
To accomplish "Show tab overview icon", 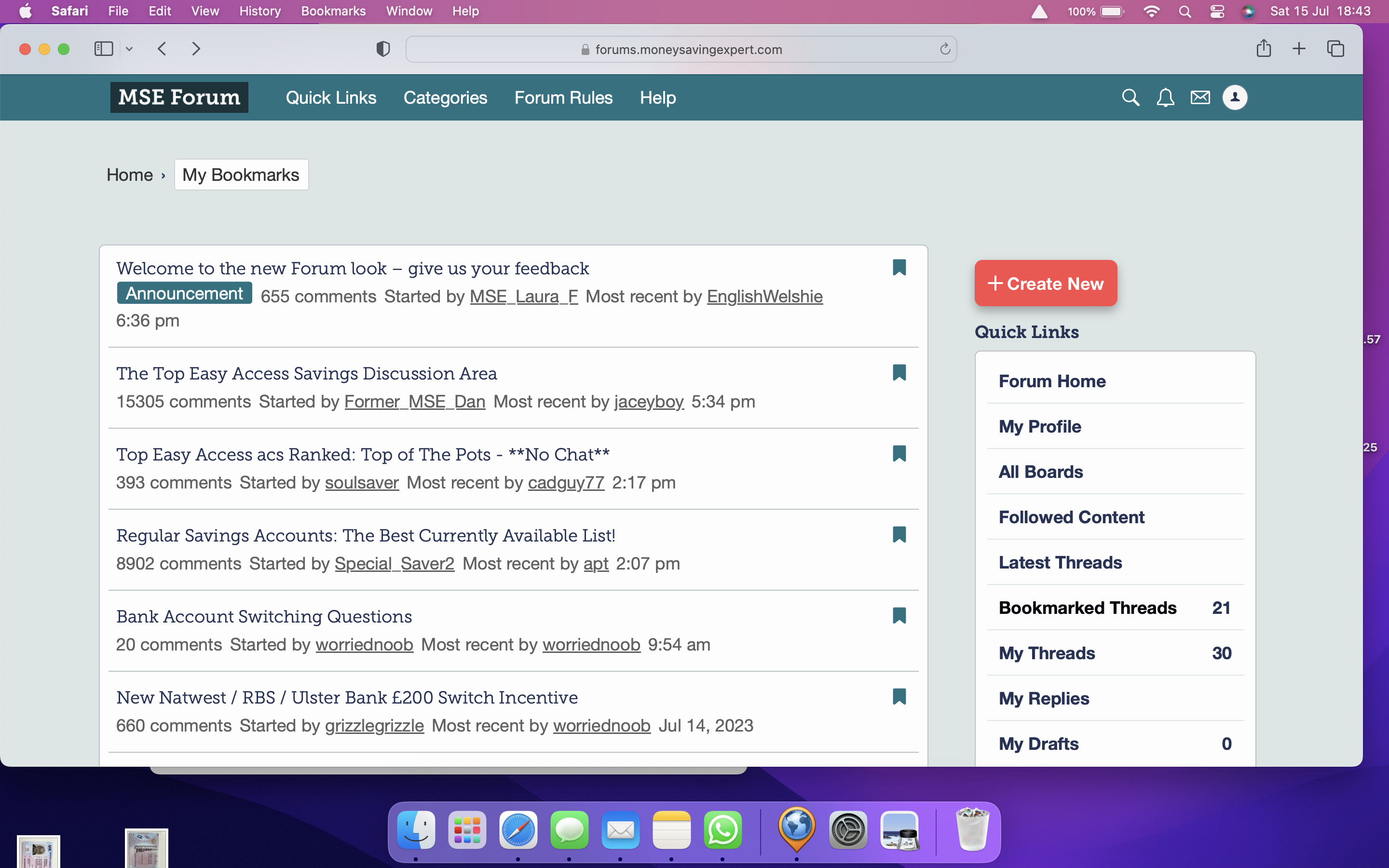I will (x=1335, y=49).
